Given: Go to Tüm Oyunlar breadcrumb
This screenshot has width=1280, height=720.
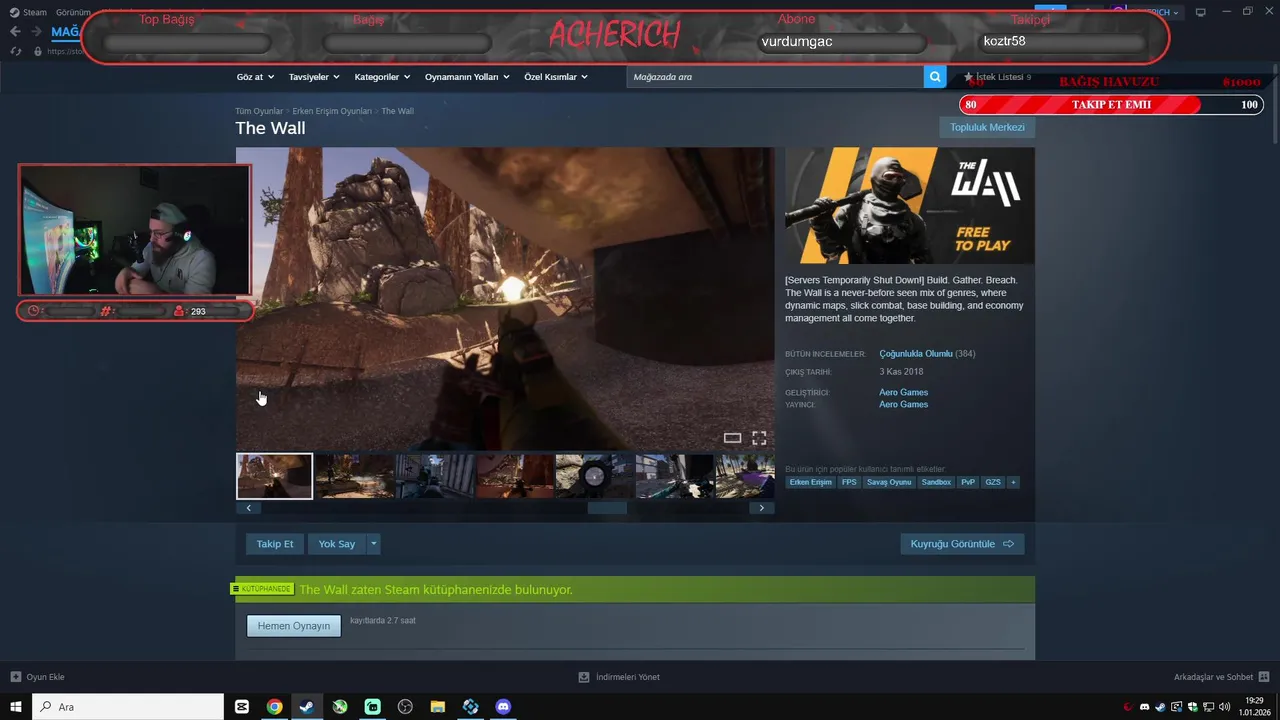Looking at the screenshot, I should (x=259, y=111).
